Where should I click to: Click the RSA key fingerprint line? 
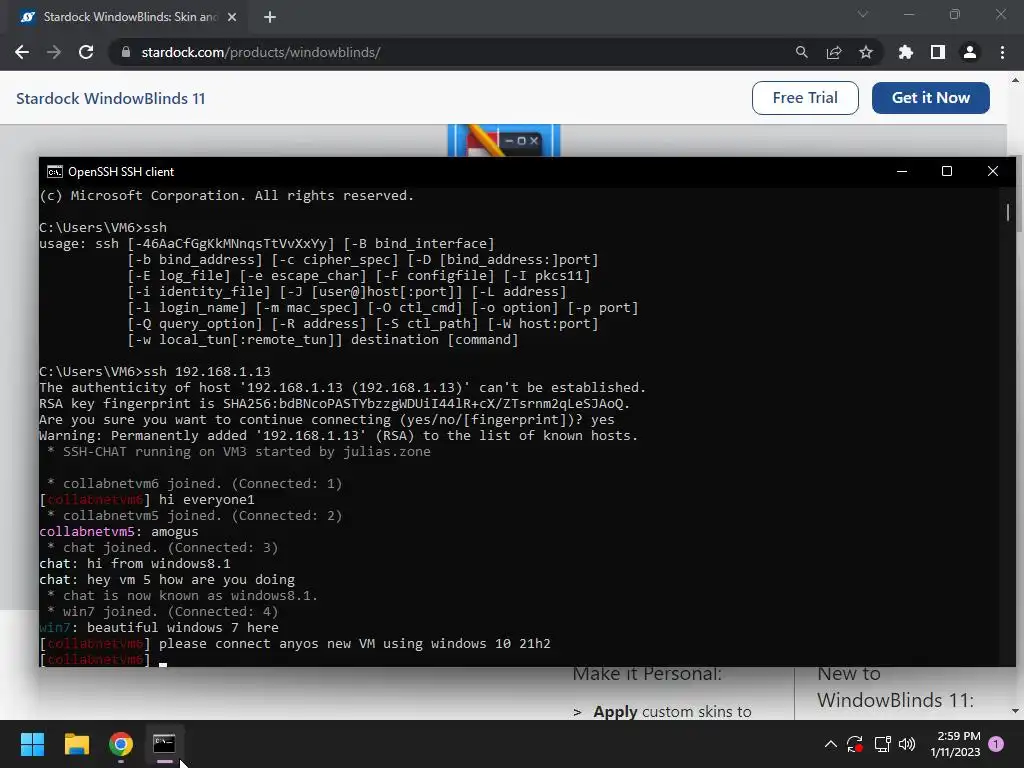click(x=334, y=404)
